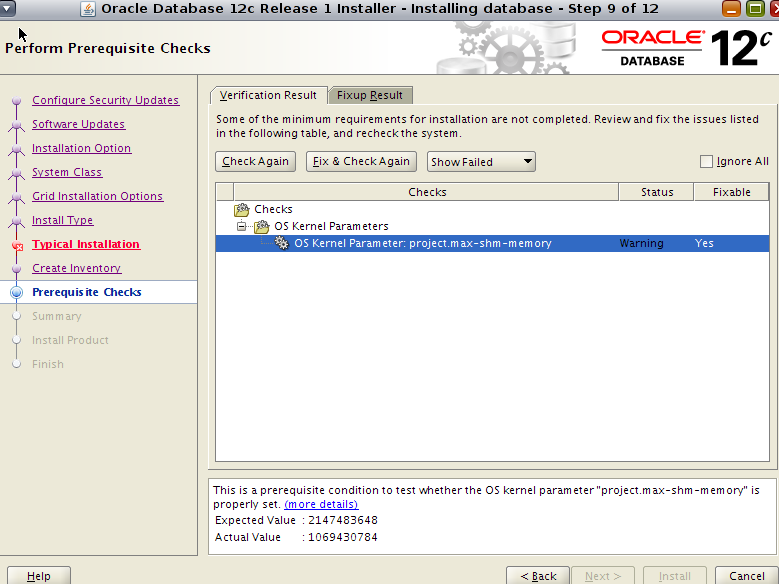Go to Install Type step
The width and height of the screenshot is (779, 584).
click(x=63, y=220)
